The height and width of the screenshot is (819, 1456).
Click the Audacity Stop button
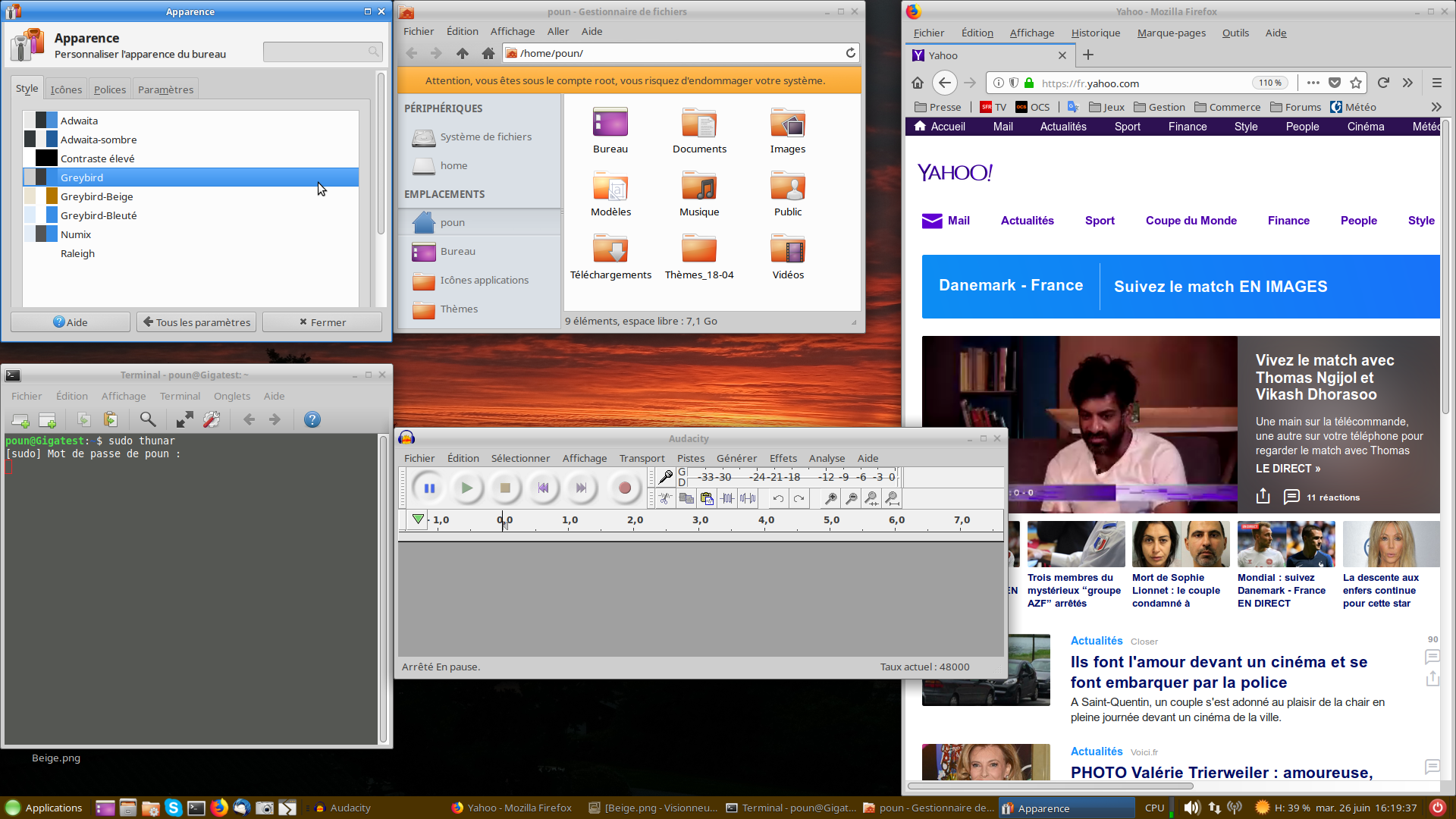click(505, 488)
